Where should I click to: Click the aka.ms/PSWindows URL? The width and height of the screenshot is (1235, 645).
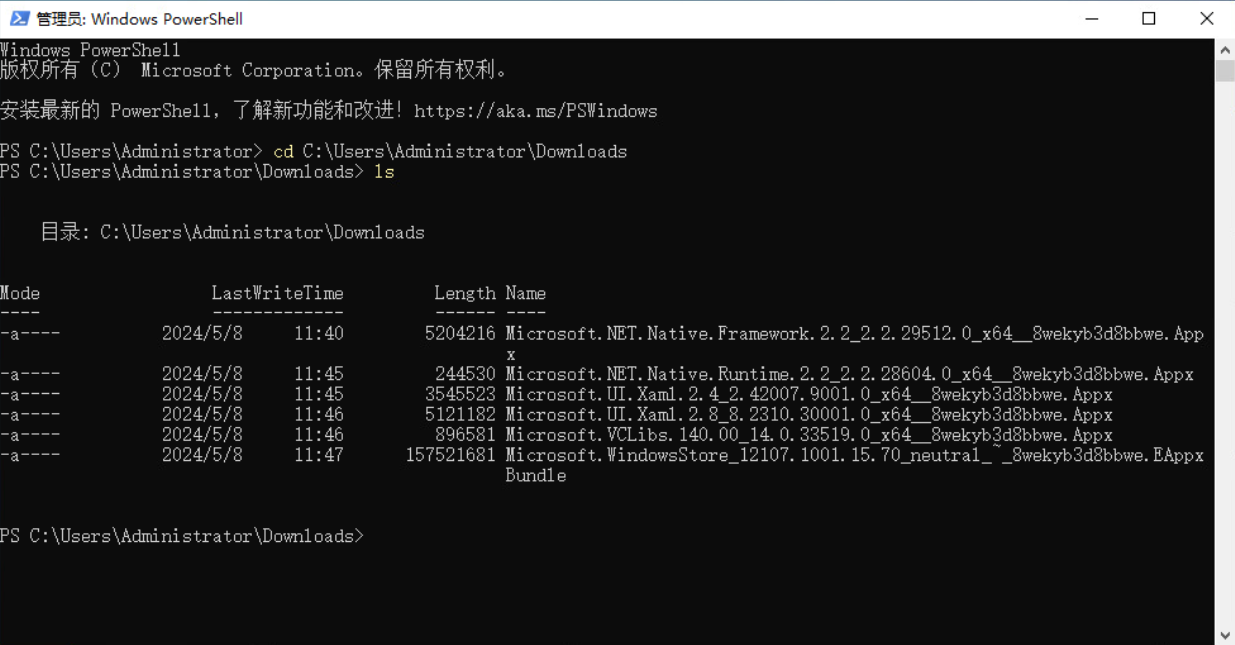(535, 111)
